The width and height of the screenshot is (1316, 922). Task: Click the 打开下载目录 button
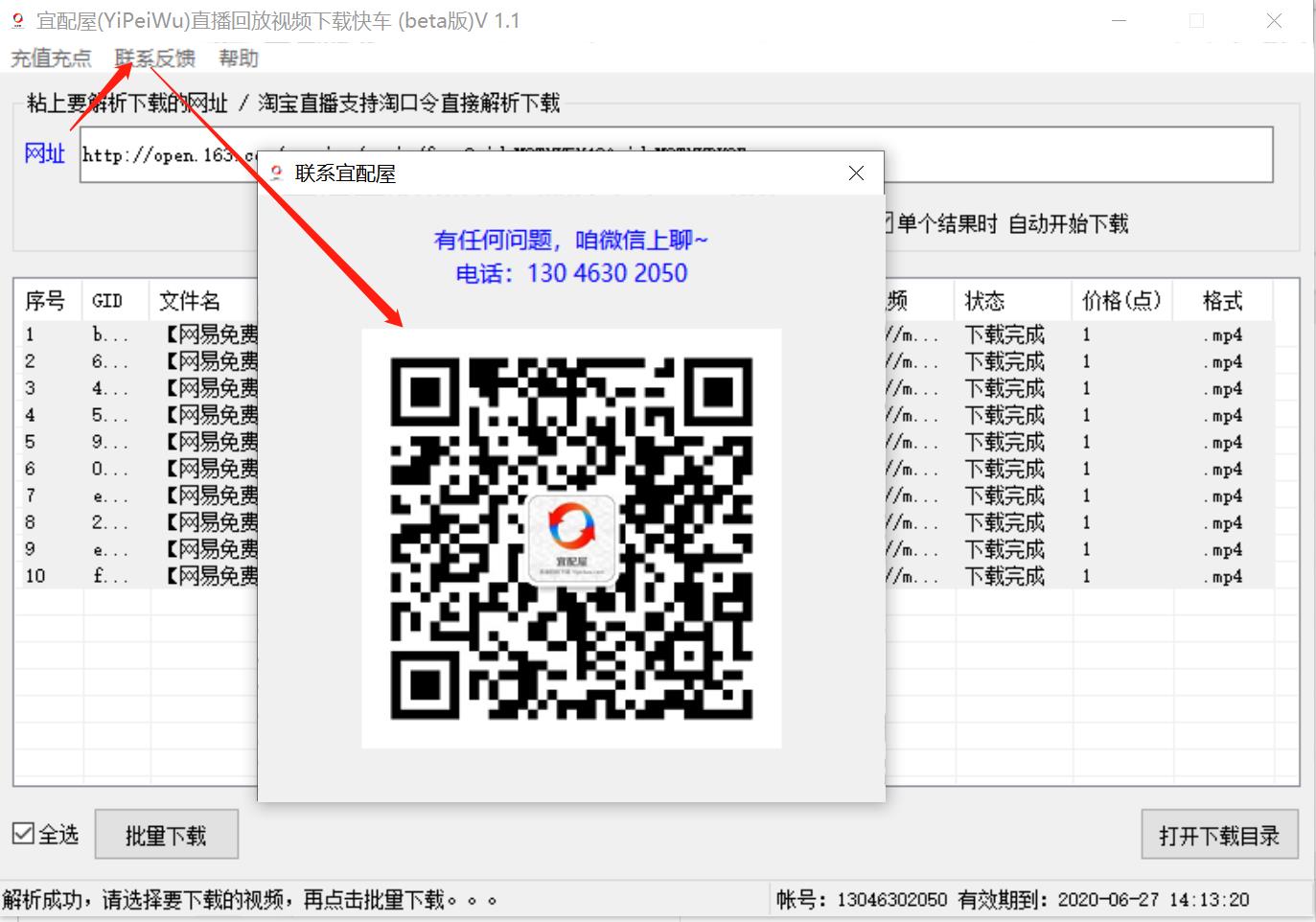click(1219, 836)
